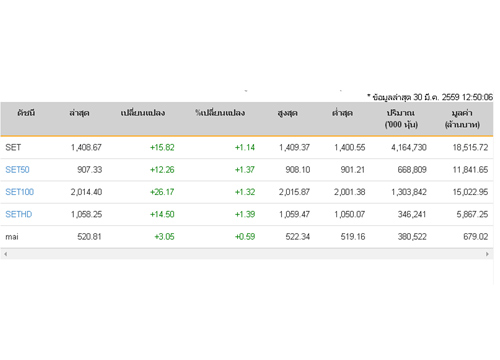Click the SETHD high value 1,059.47

click(x=295, y=214)
